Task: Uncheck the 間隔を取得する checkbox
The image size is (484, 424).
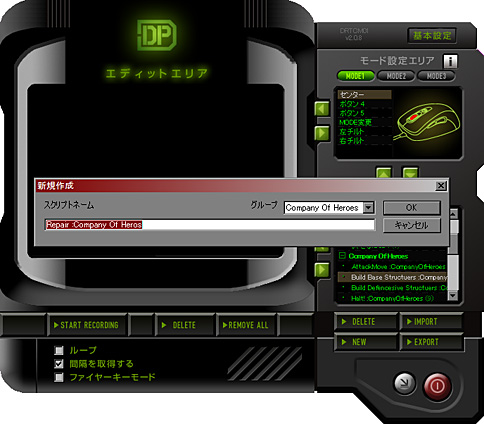Action: [x=59, y=364]
